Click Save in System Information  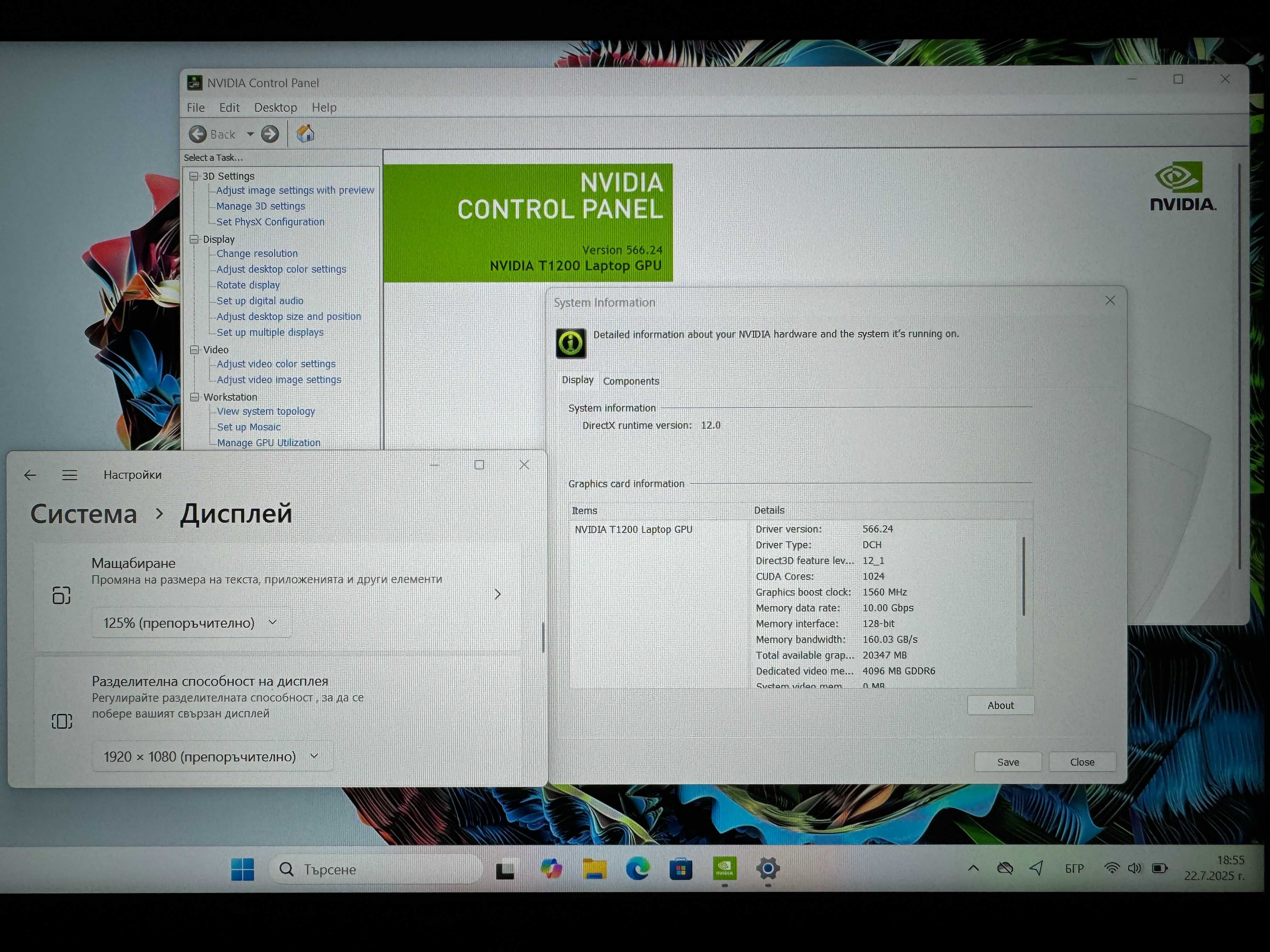coord(1008,762)
